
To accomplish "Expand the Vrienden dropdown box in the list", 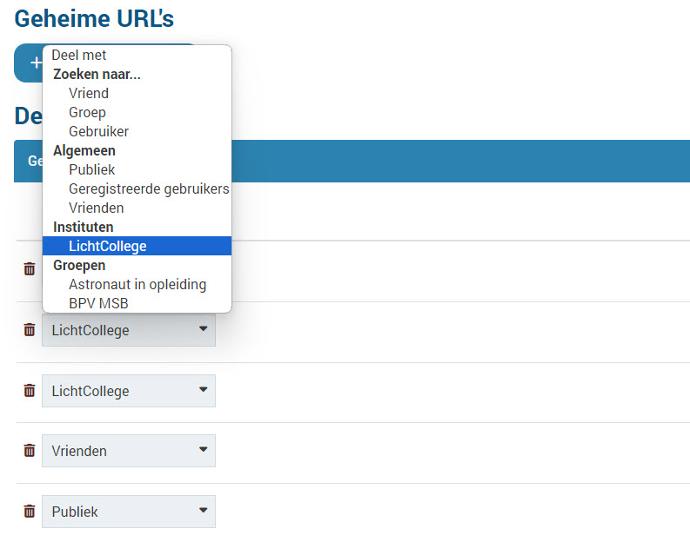I will (128, 451).
